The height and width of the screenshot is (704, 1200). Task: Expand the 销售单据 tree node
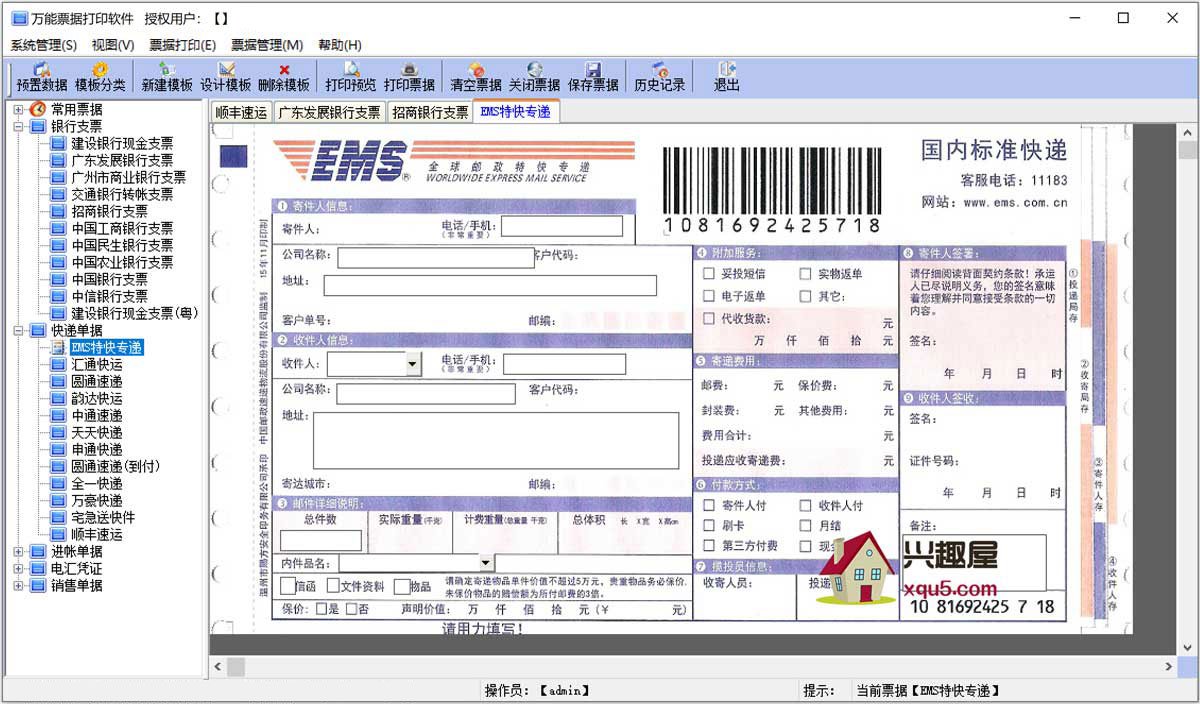click(18, 586)
